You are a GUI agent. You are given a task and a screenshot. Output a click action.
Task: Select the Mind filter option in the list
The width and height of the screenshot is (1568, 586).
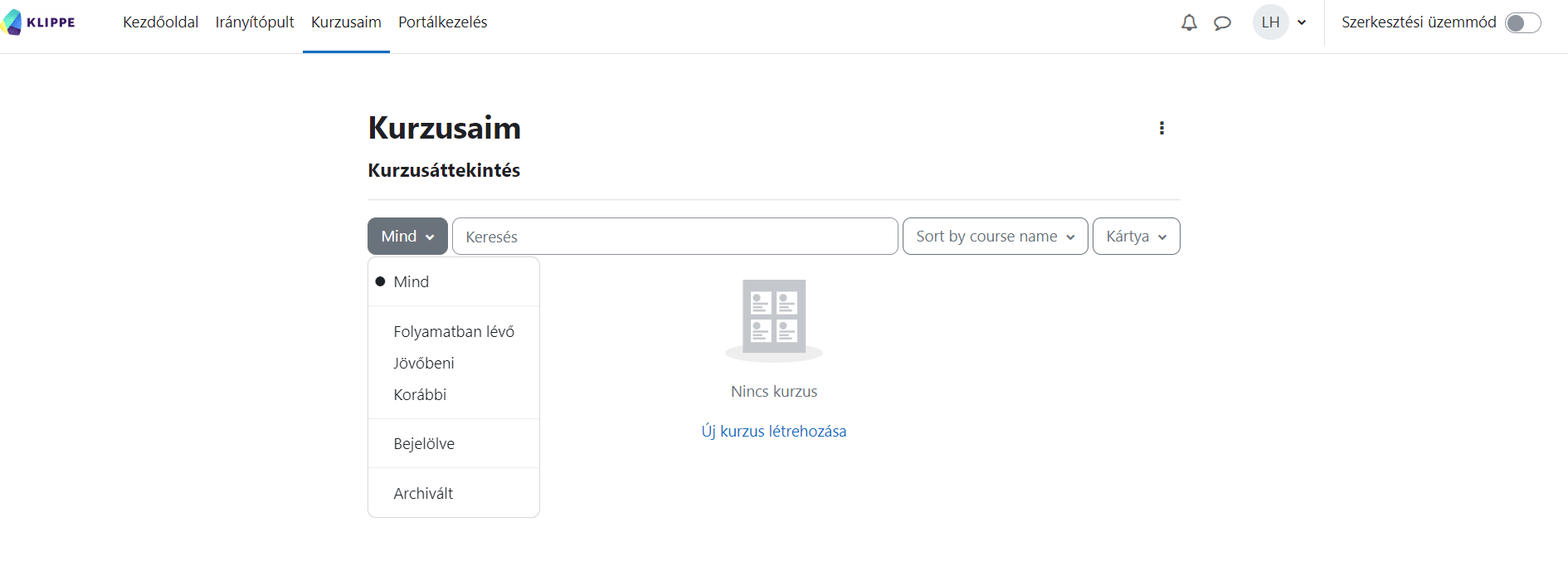click(411, 282)
